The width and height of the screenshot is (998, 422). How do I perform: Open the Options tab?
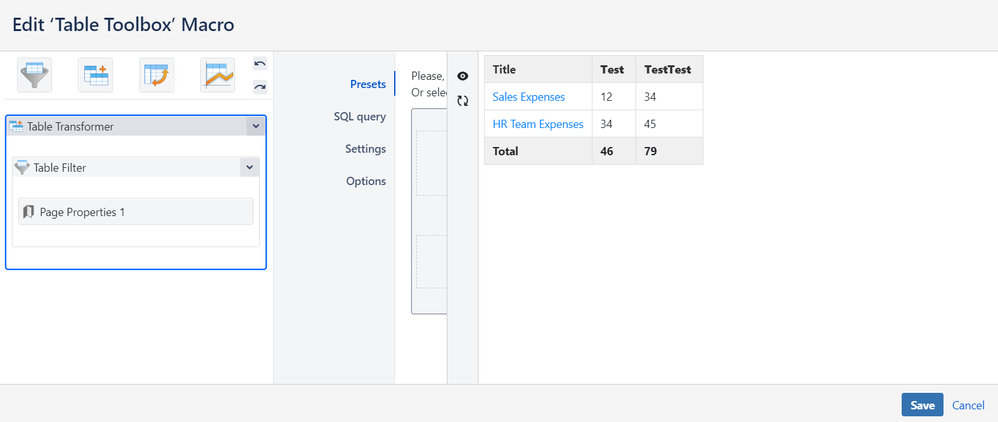click(x=365, y=181)
